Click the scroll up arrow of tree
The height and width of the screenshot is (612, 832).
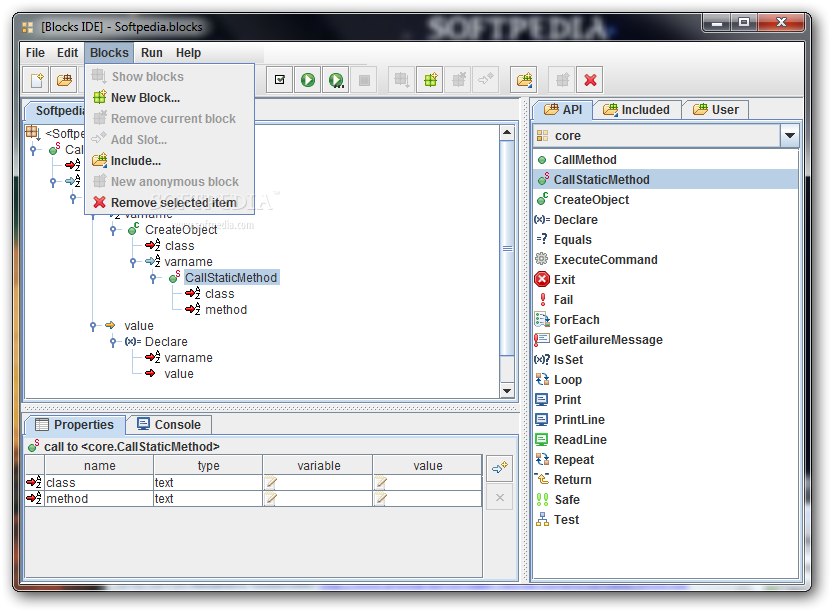tap(507, 132)
